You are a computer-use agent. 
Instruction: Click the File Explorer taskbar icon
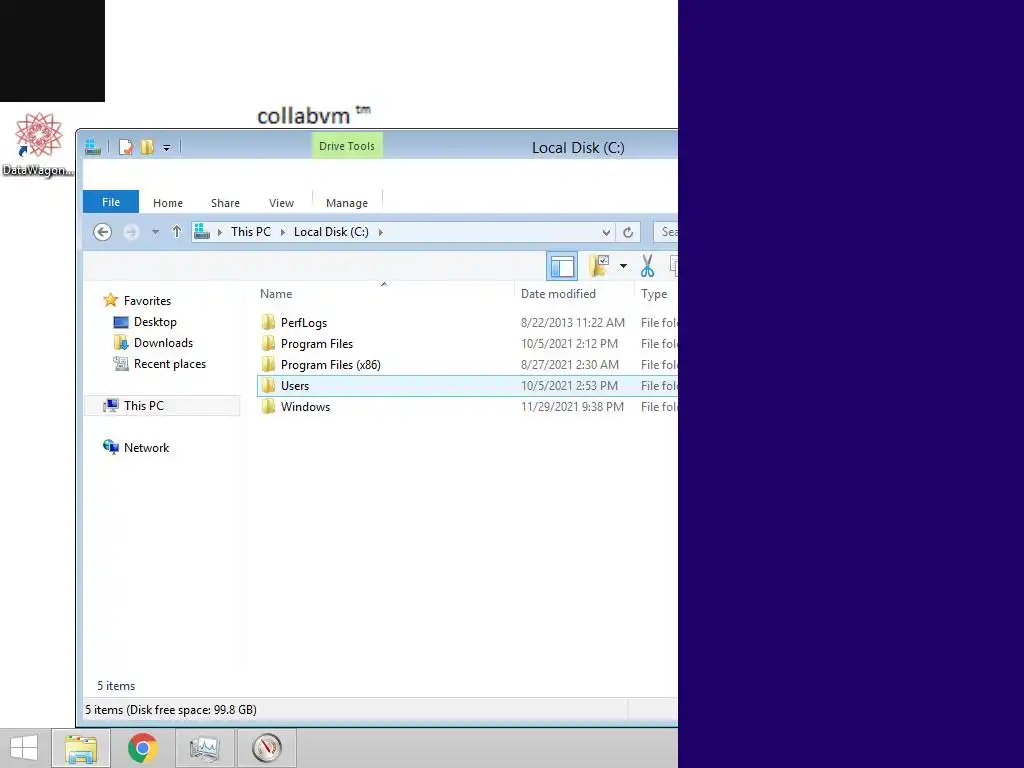80,748
